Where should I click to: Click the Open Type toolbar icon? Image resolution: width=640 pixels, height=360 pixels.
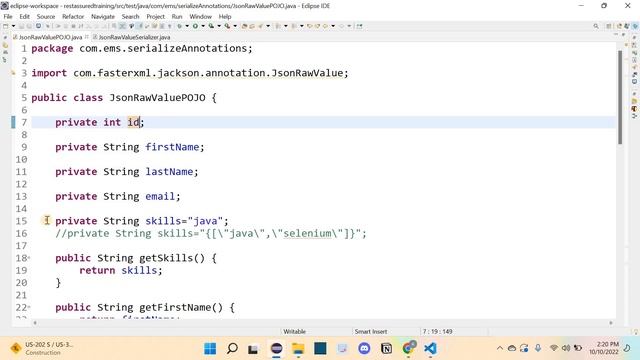pos(244,26)
